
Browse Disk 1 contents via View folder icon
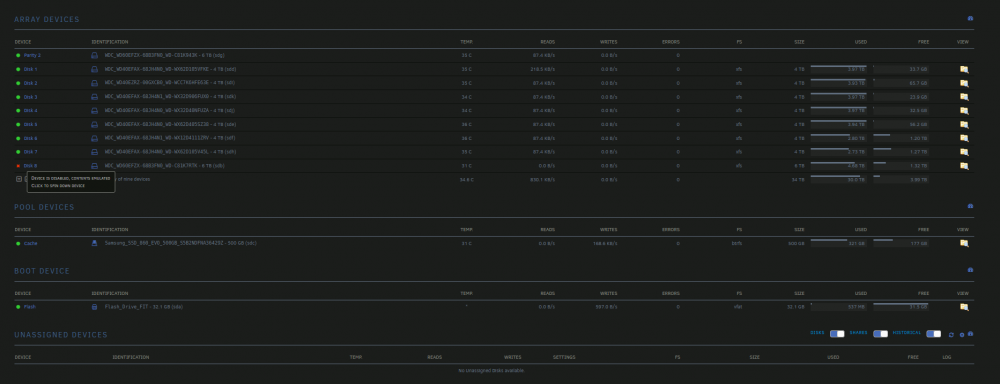coord(964,70)
